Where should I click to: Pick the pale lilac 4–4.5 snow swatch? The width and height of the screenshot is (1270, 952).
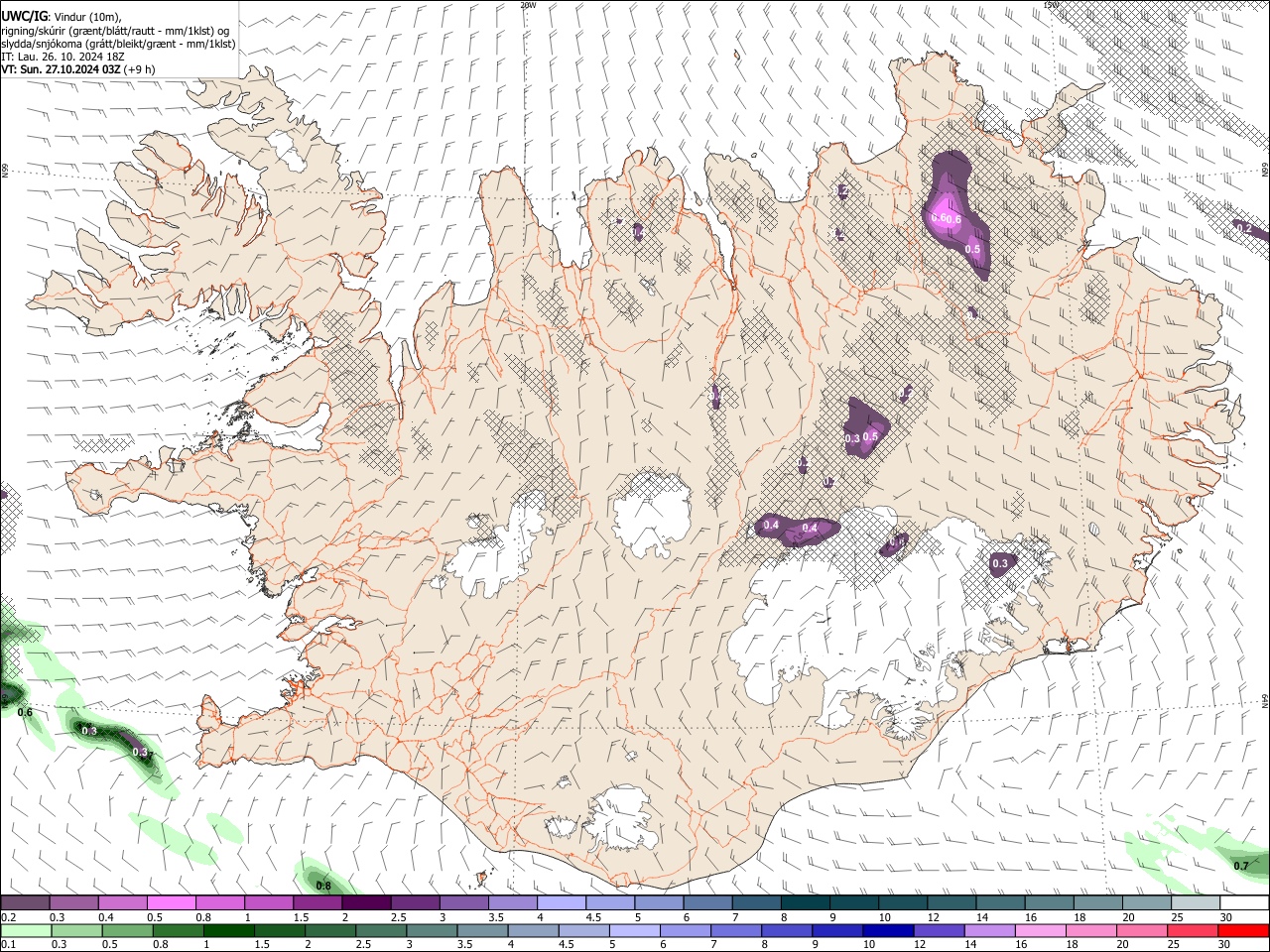tap(562, 903)
